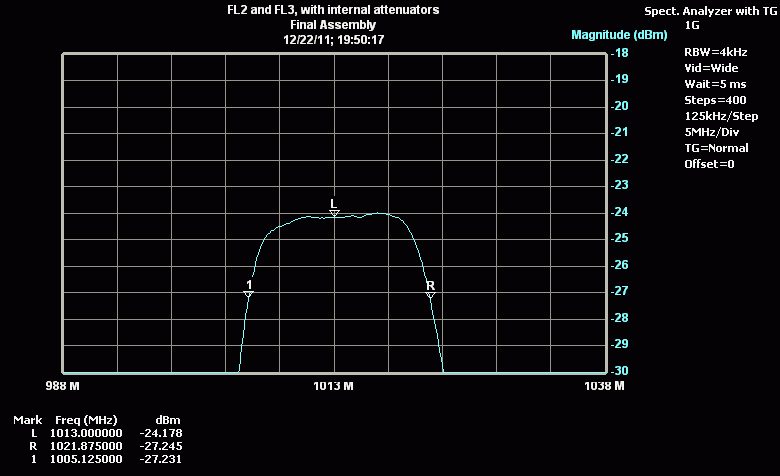780x476 pixels.
Task: Select marker L on the trace
Action: coord(334,208)
